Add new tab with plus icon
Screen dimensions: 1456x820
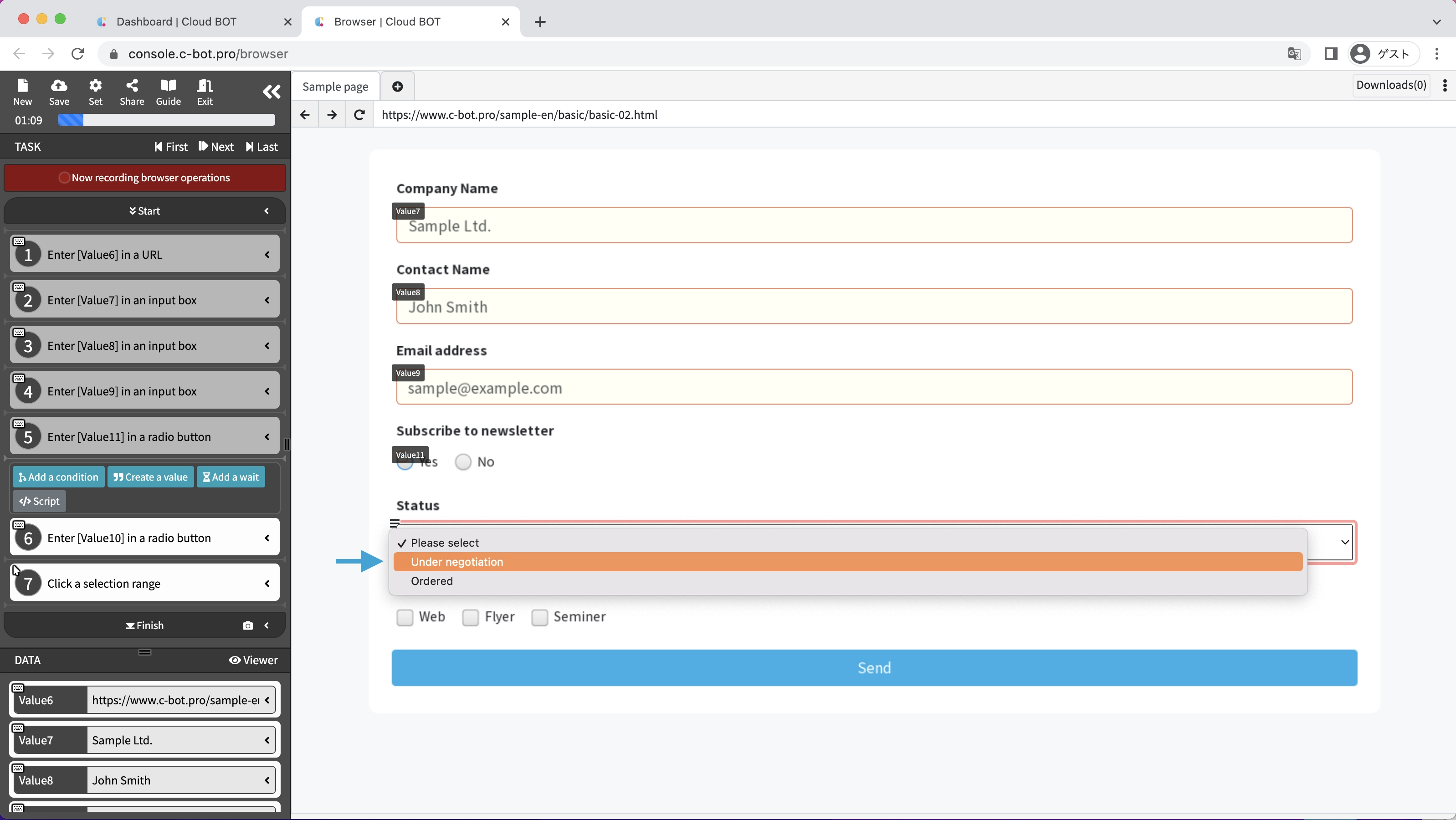(397, 87)
